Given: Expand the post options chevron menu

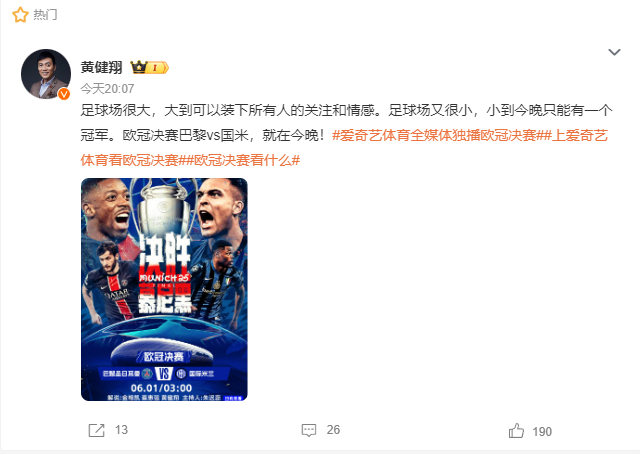Looking at the screenshot, I should [x=614, y=52].
